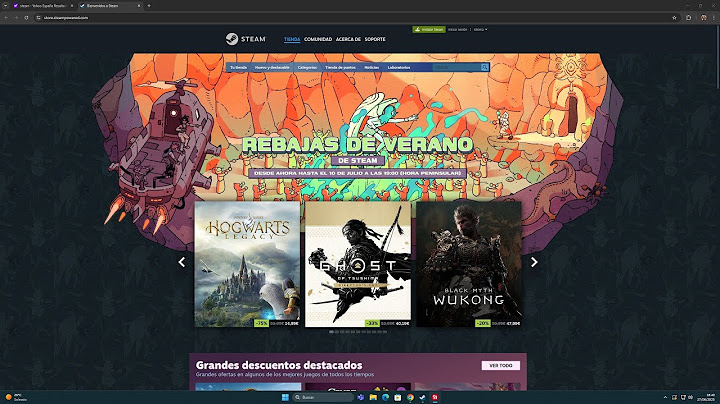
Task: Show hidden system tray icons
Action: coord(665,397)
